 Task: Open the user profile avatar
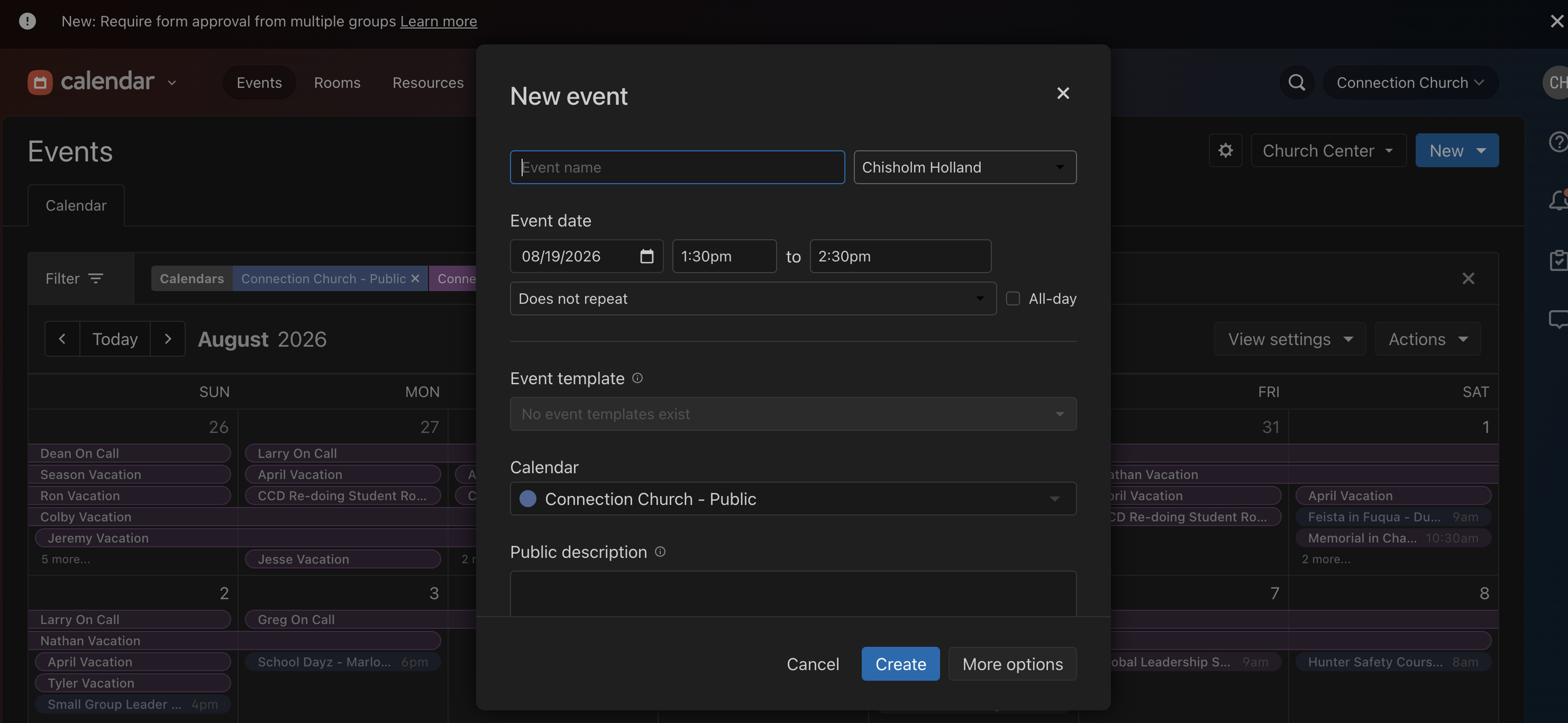[x=1555, y=82]
